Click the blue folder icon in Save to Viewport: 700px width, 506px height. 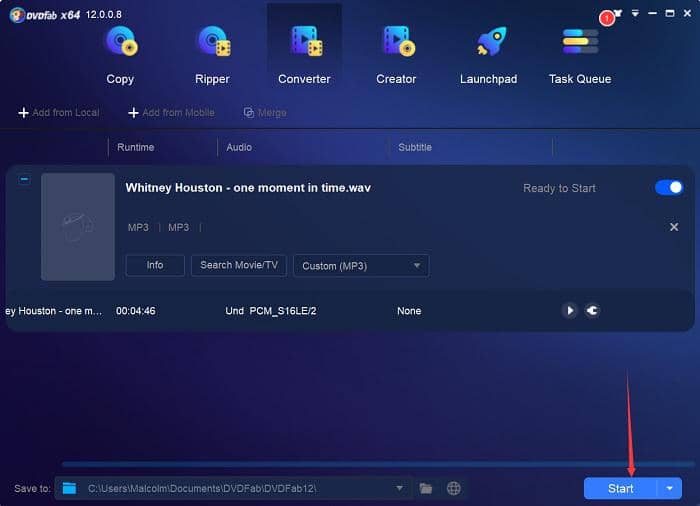click(x=69, y=488)
